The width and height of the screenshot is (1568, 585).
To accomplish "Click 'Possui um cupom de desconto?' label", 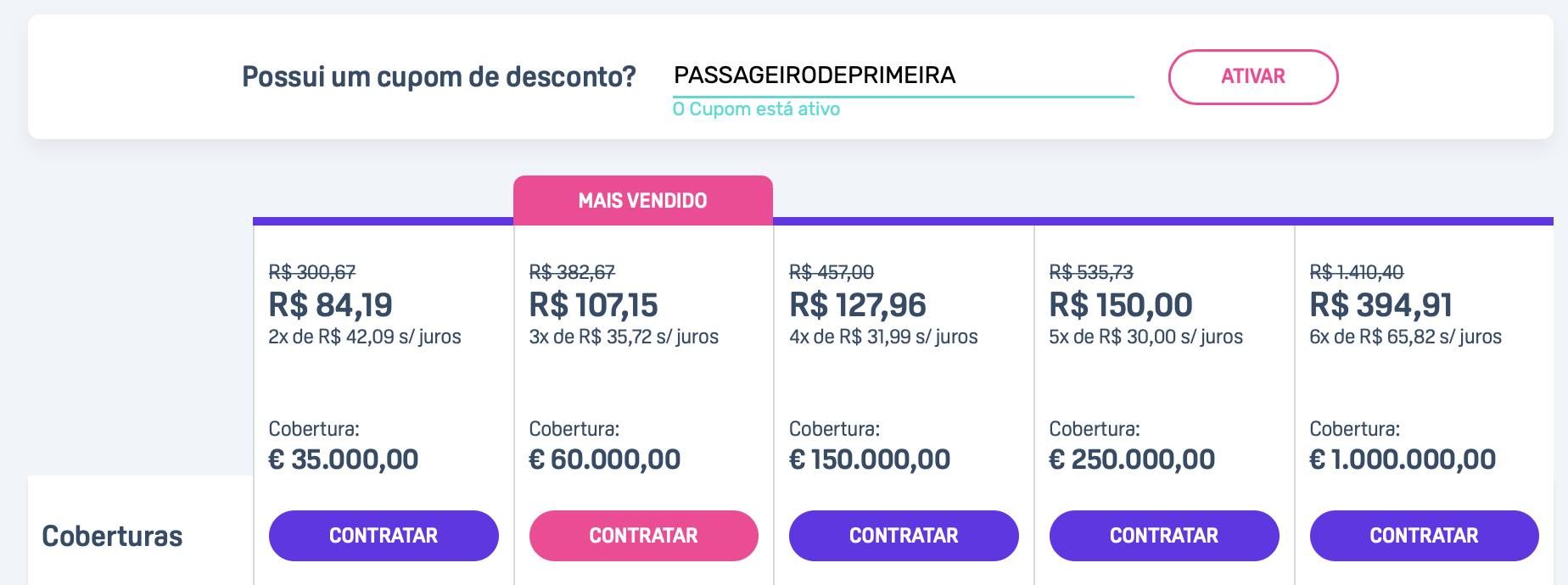I will click(439, 77).
